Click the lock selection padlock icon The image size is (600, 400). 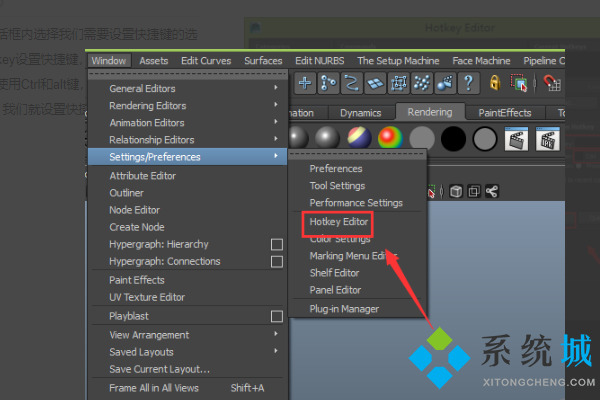coord(493,84)
